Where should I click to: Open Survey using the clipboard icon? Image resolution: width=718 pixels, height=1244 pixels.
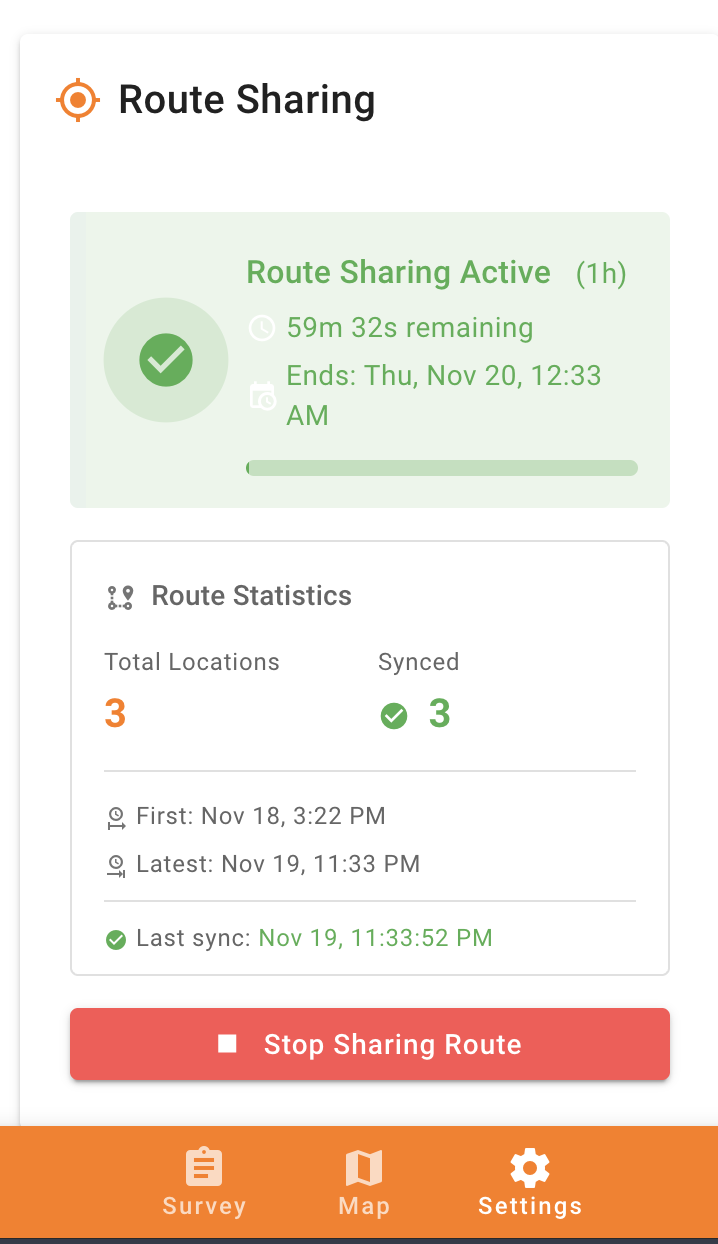pos(203,1166)
